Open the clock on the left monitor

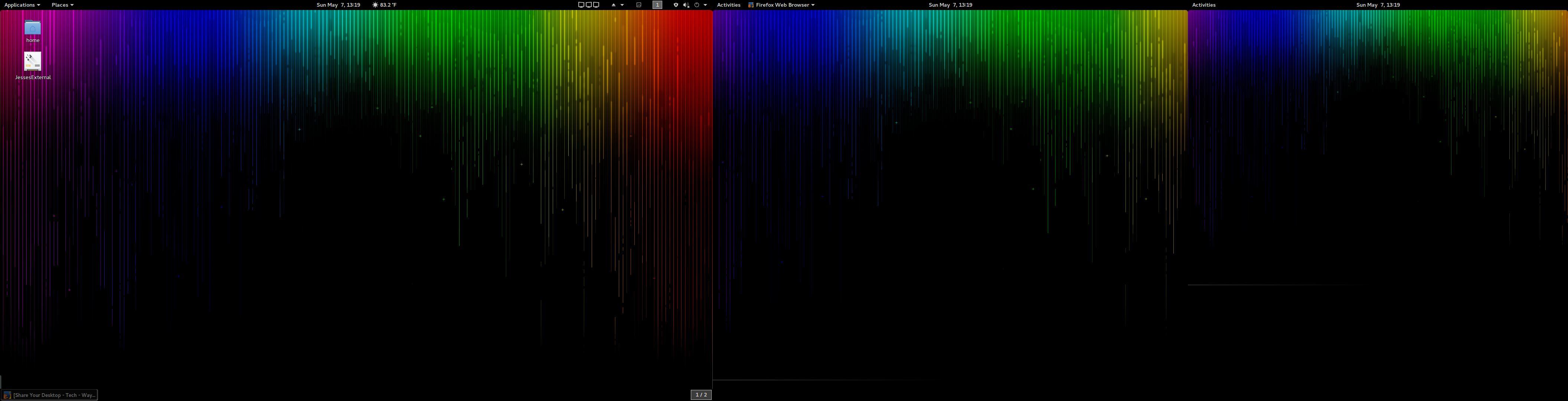338,5
